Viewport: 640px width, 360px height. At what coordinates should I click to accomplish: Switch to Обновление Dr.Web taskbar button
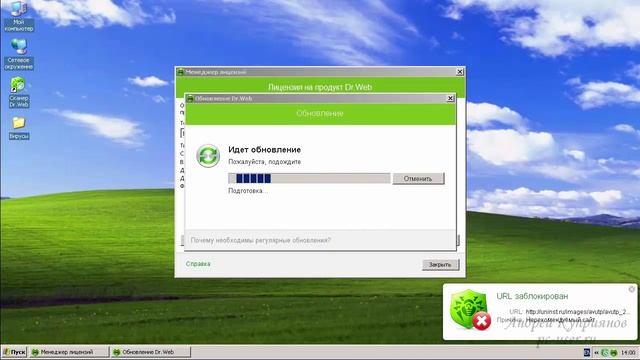(x=151, y=352)
